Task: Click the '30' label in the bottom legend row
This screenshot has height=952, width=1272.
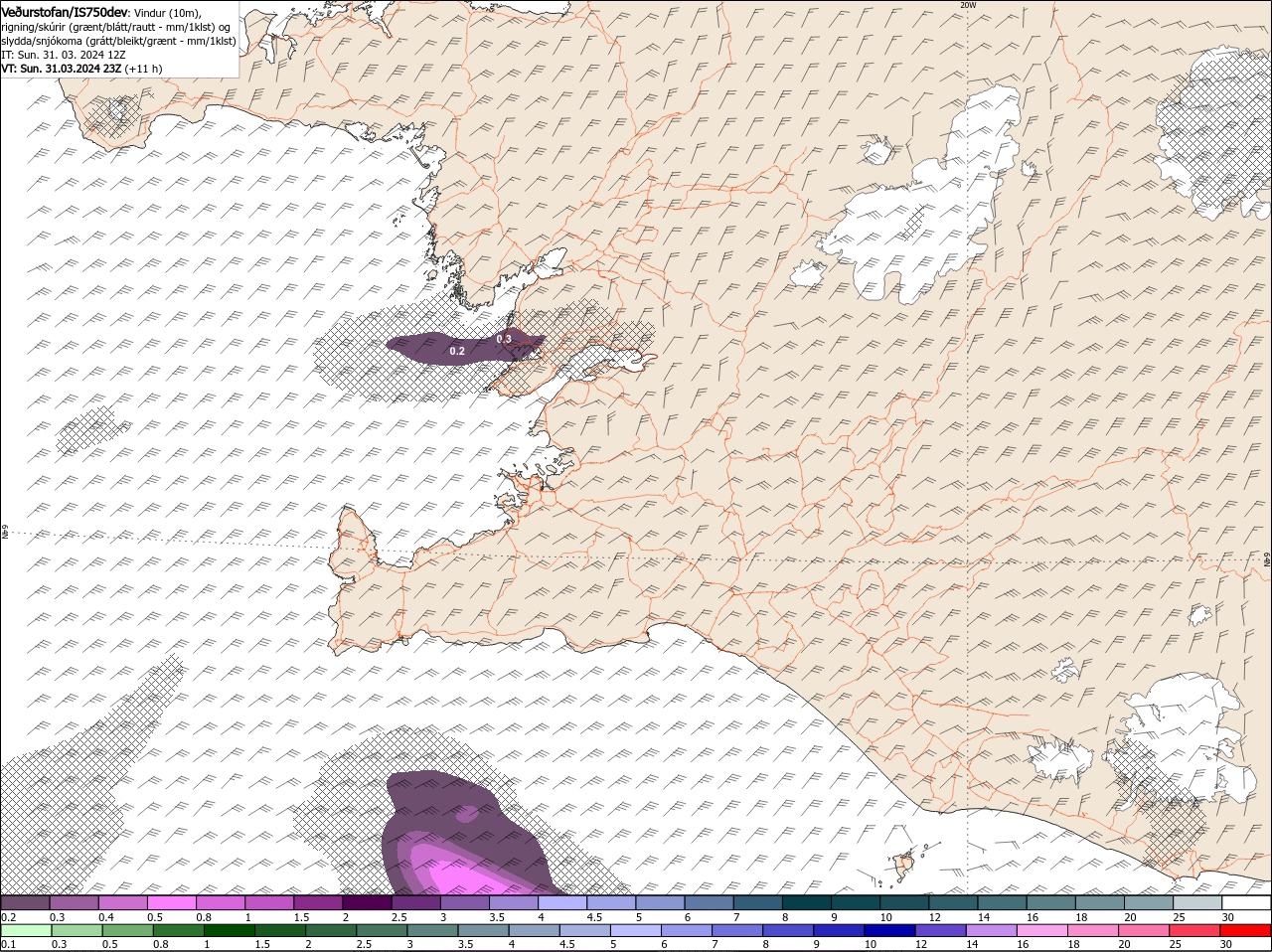Action: click(x=1228, y=944)
